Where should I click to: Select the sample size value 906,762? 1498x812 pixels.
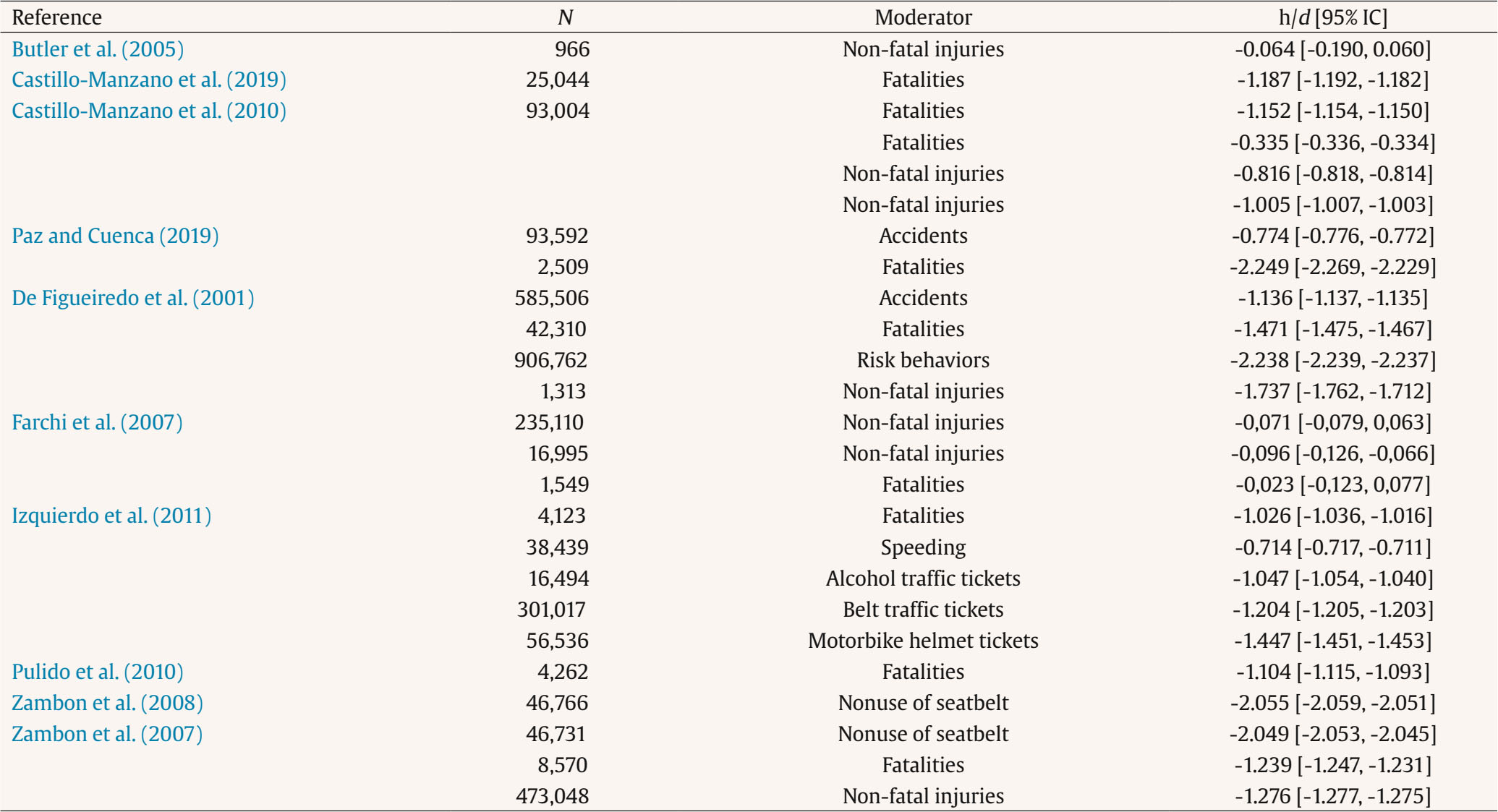[x=551, y=360]
